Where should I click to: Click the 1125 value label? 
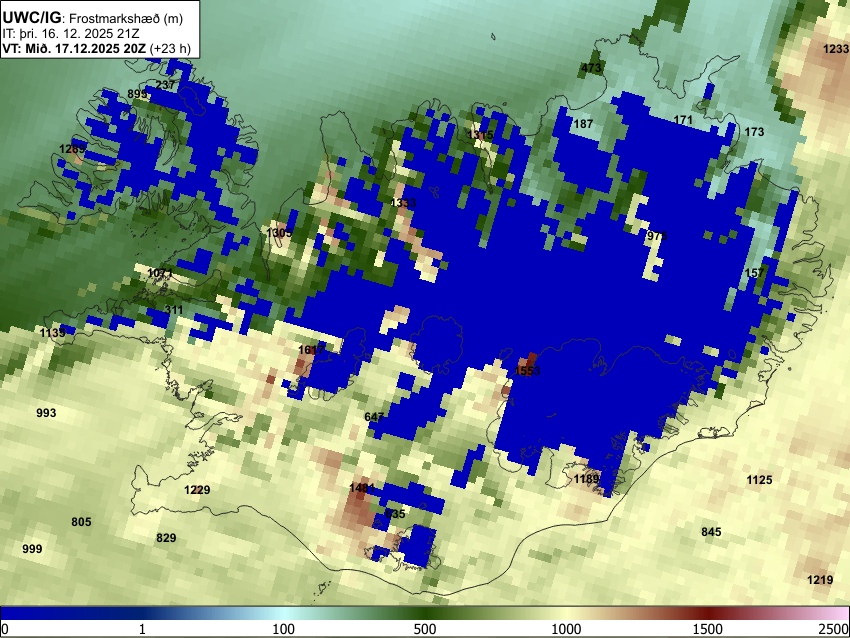tap(759, 480)
